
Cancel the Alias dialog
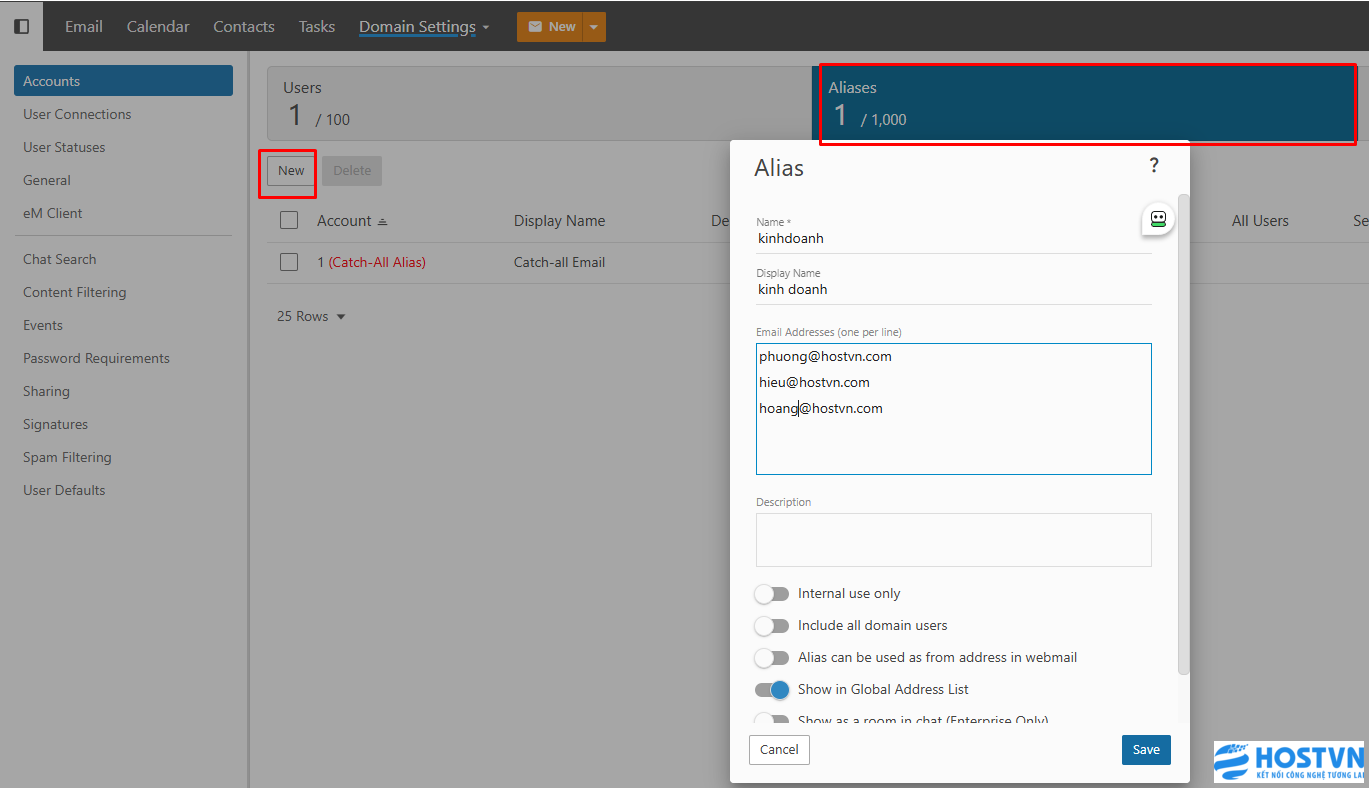click(x=779, y=750)
